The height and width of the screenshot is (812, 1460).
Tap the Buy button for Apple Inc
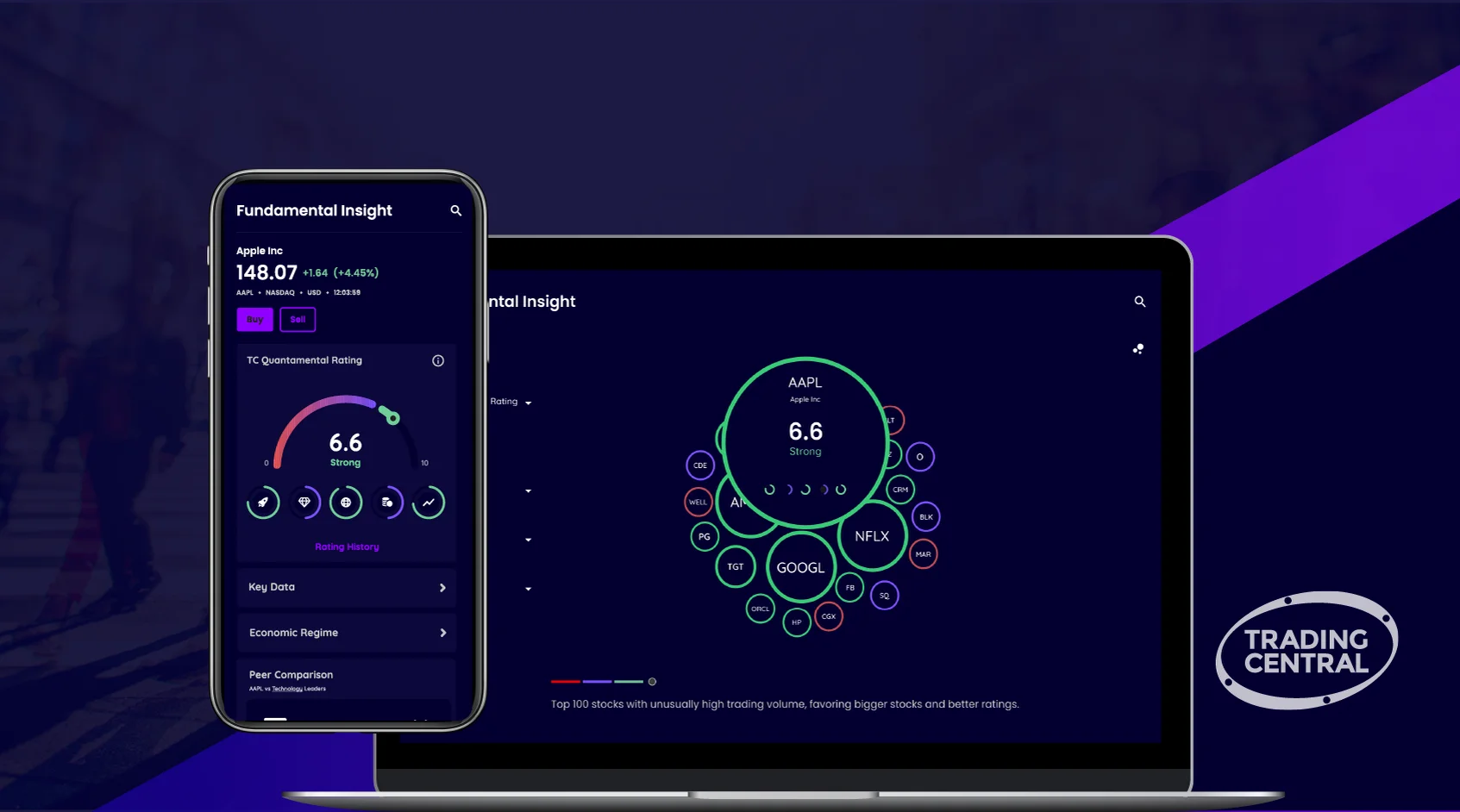tap(254, 320)
